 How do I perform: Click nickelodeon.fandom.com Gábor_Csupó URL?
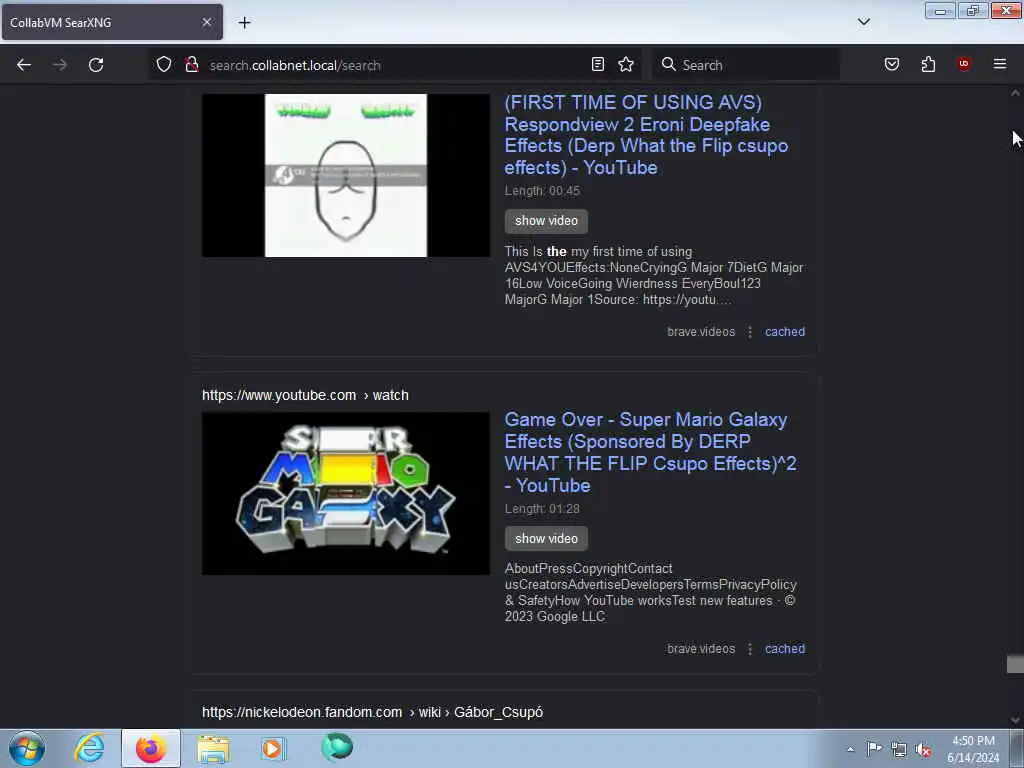372,712
